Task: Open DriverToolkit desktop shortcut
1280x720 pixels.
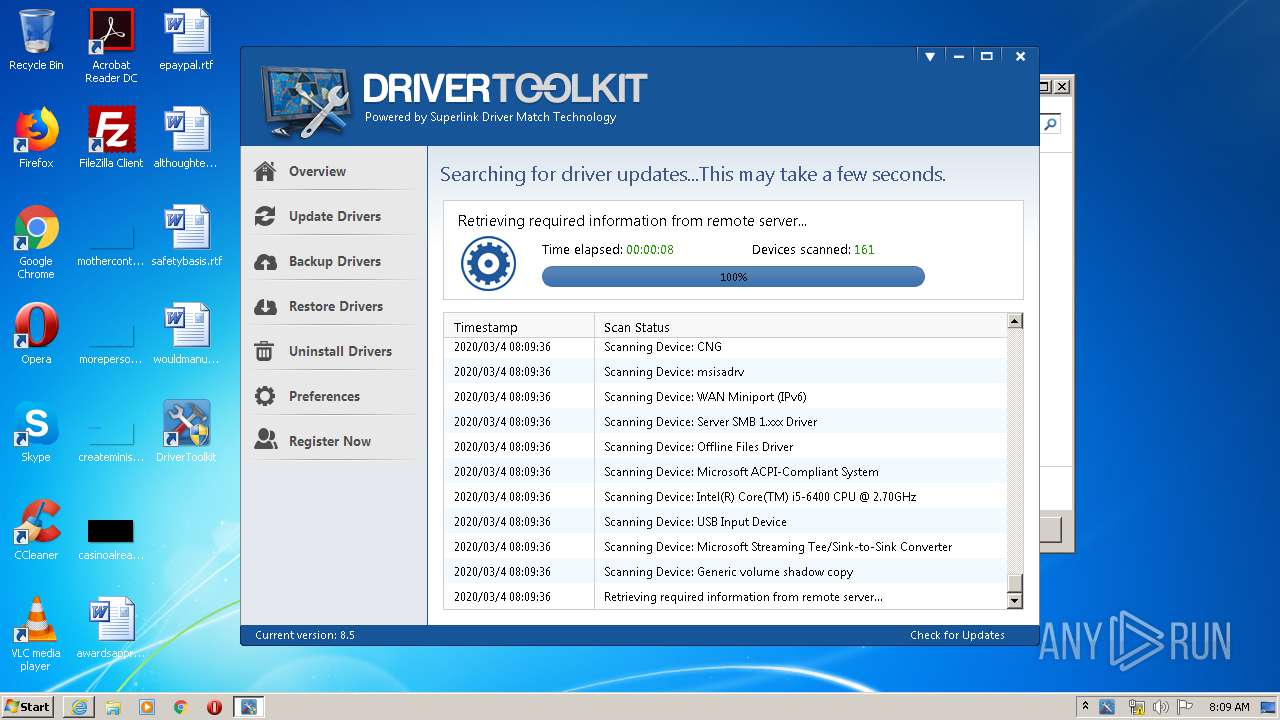Action: click(x=186, y=432)
